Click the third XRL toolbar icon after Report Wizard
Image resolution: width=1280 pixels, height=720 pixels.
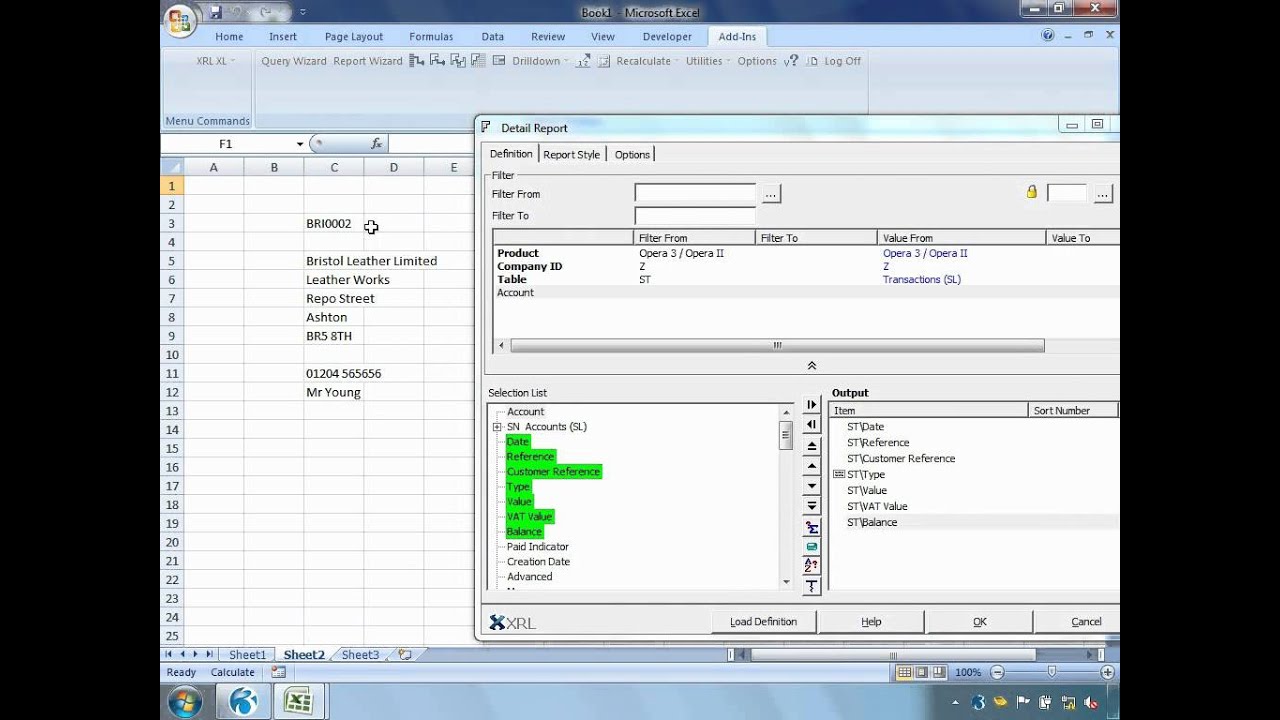tap(457, 61)
